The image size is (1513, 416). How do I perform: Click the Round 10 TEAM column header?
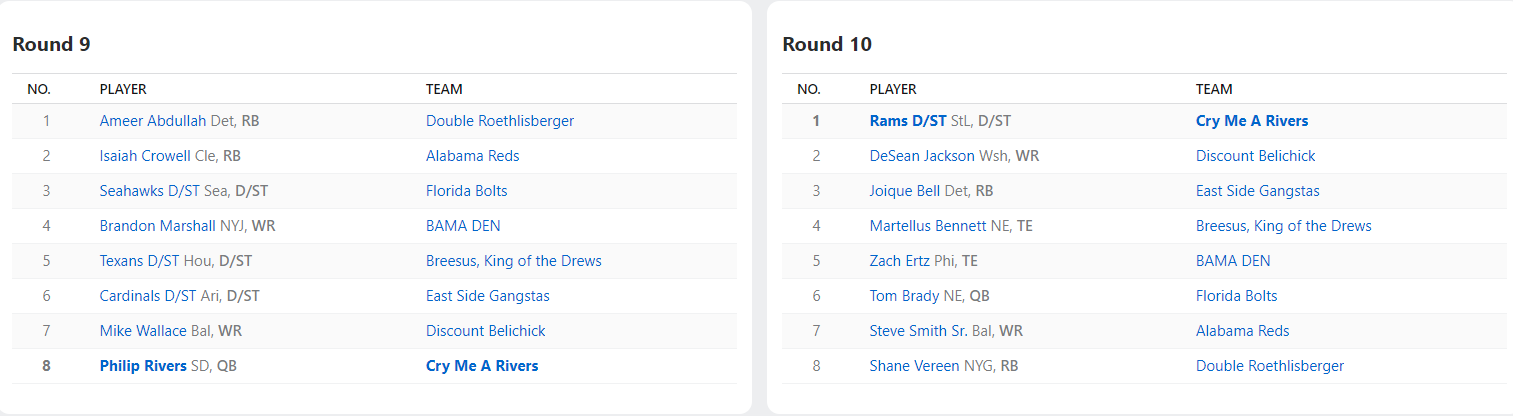[1214, 89]
